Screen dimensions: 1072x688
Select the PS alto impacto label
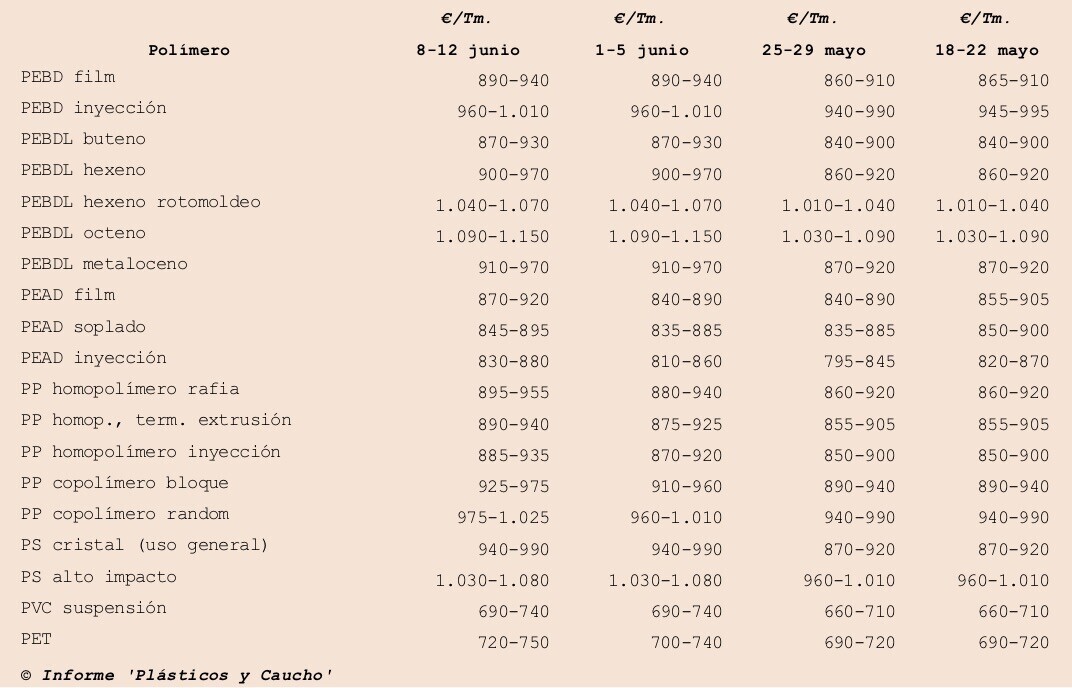click(x=98, y=577)
